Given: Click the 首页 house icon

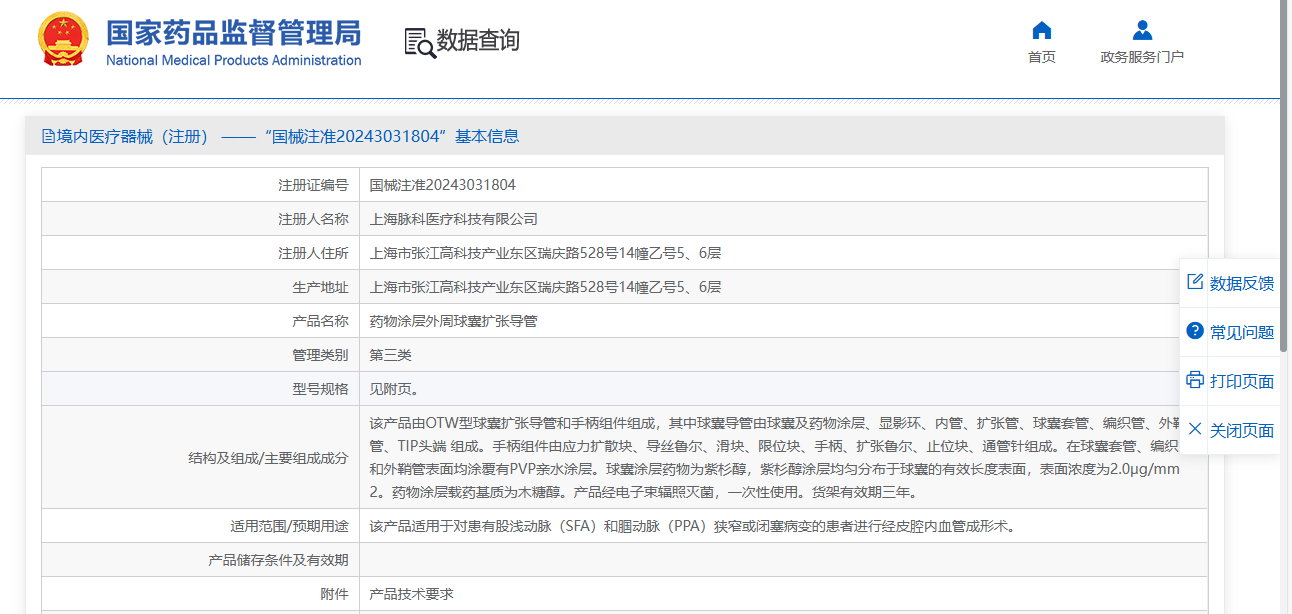Looking at the screenshot, I should (x=1042, y=30).
